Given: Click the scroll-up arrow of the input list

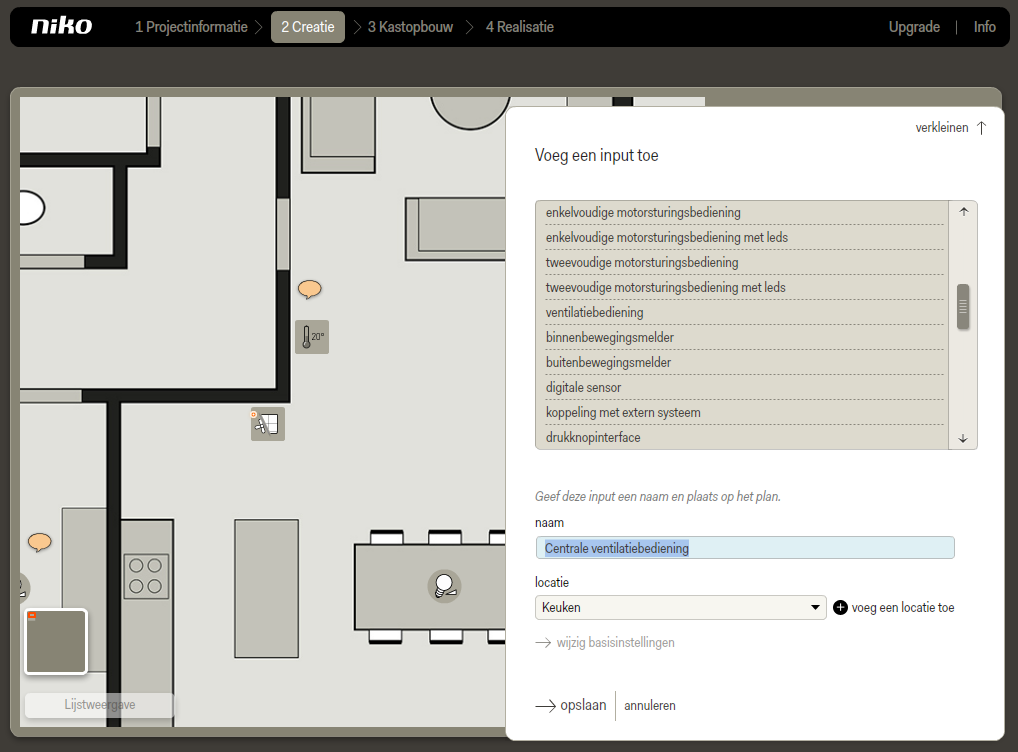Looking at the screenshot, I should pos(963,212).
